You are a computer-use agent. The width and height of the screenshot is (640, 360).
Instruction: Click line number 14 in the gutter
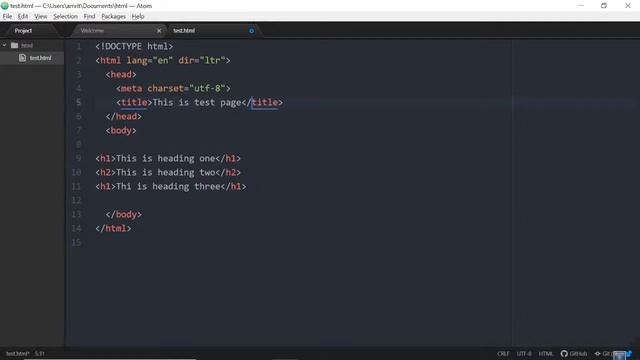(76, 228)
